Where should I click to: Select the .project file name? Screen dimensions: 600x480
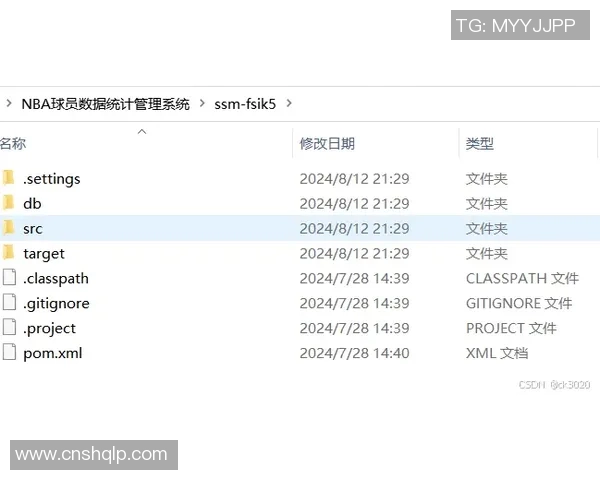[x=49, y=328]
